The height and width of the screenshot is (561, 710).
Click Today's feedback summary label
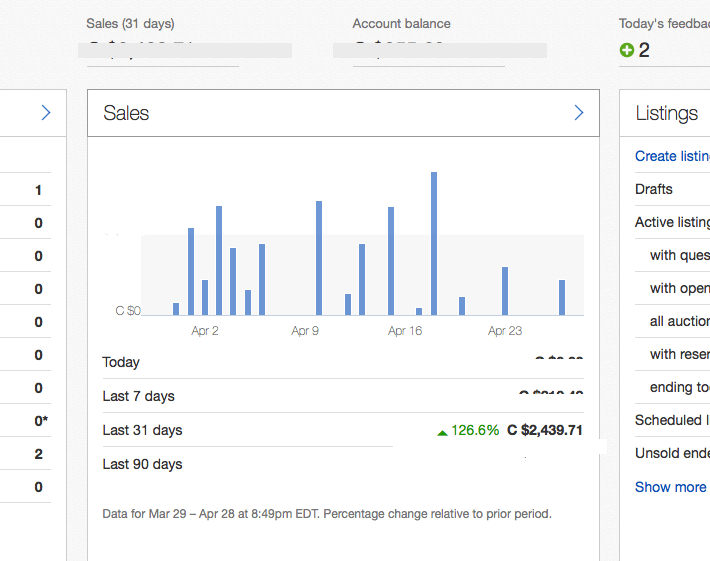point(664,24)
